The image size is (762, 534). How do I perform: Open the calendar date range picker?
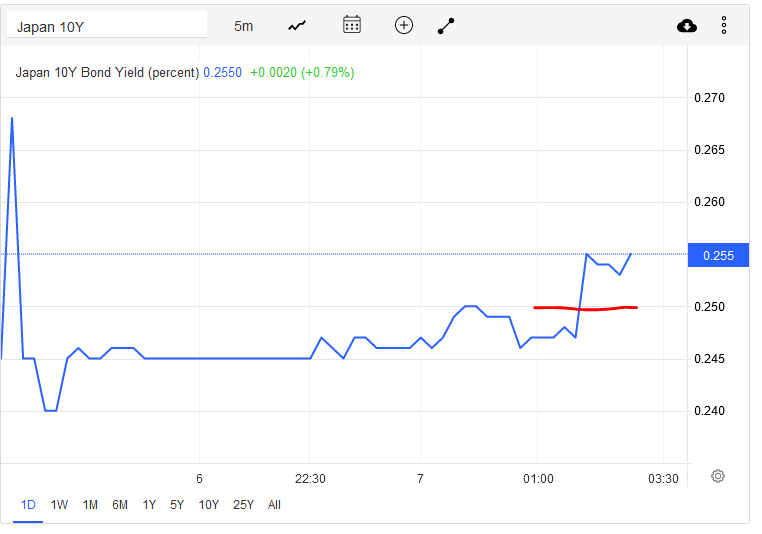(352, 24)
